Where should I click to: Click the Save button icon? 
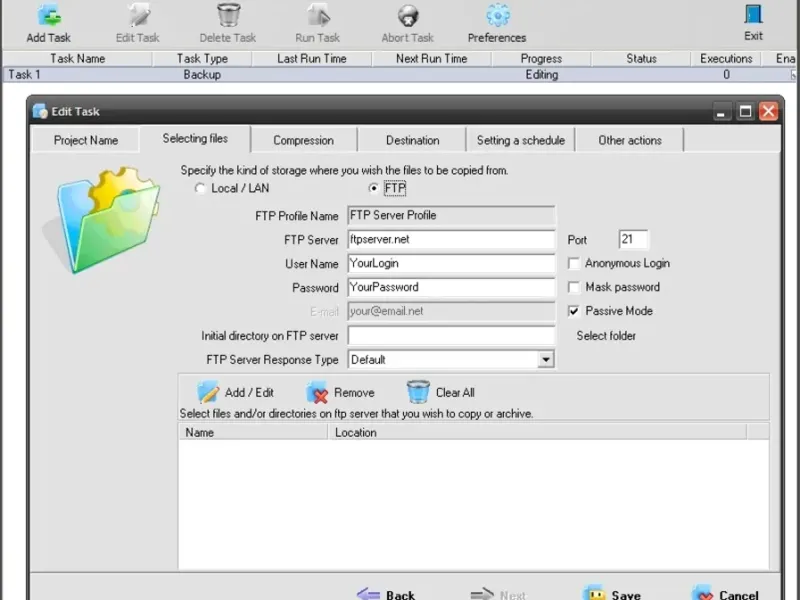click(594, 593)
